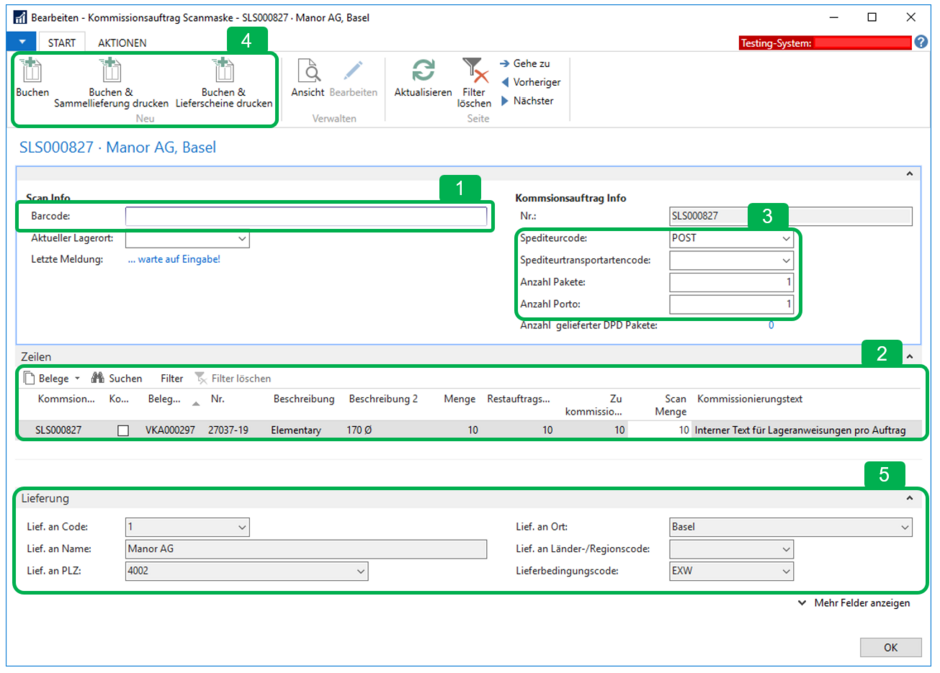Collapse the Lieferung section
The width and height of the screenshot is (940, 673).
pos(909,498)
